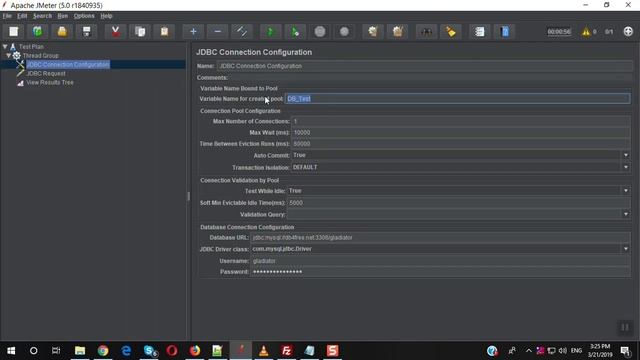Open the File menu
The width and height of the screenshot is (640, 360).
coord(7,16)
